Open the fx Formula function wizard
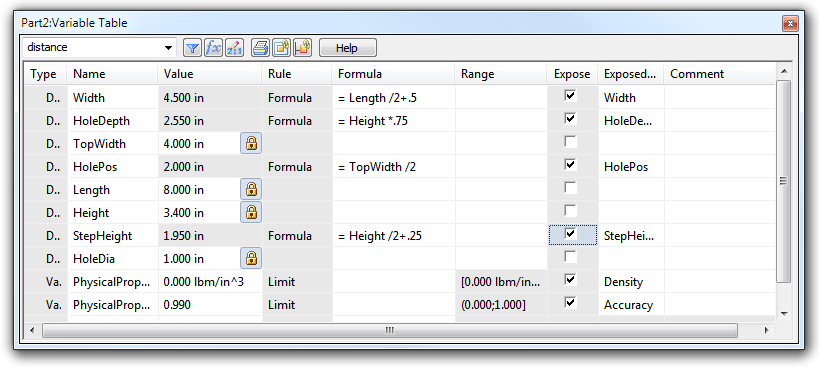The image size is (819, 368). click(213, 48)
